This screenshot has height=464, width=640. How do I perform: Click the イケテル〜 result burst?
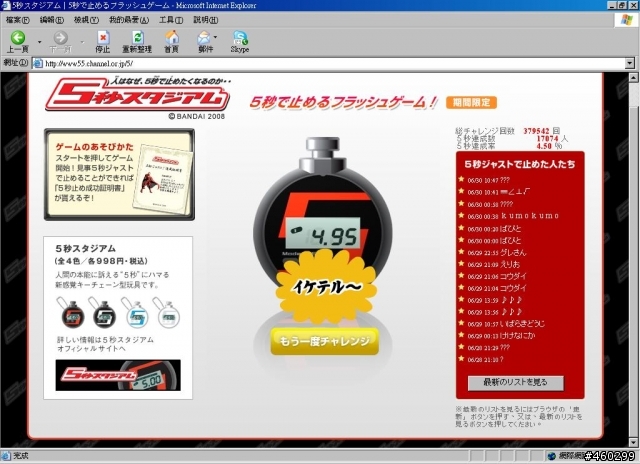(327, 286)
